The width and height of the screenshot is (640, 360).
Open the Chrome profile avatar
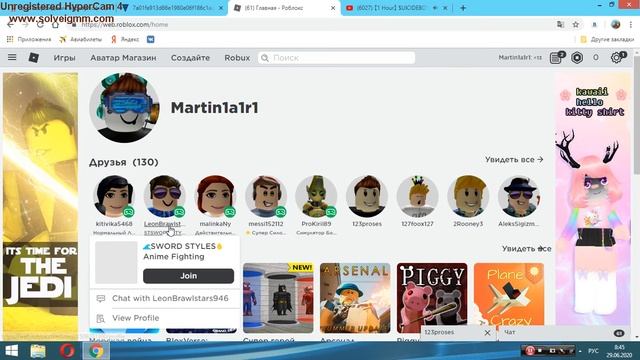pos(616,24)
